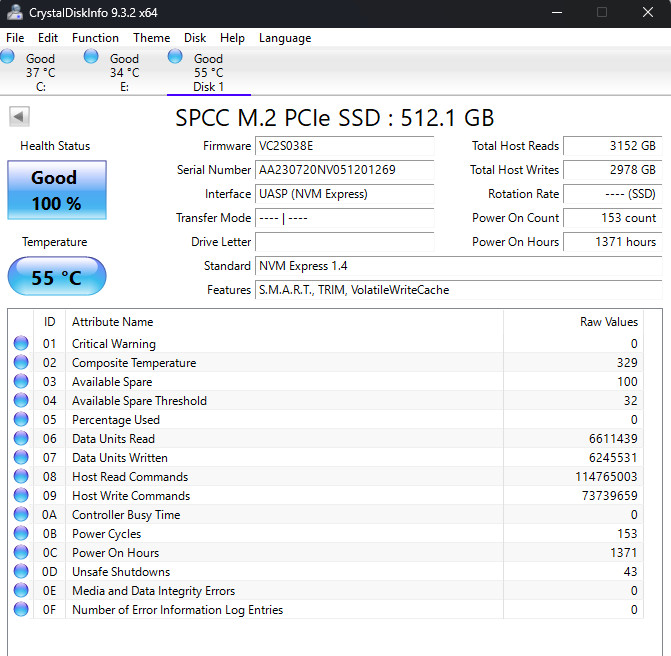Screen dimensions: 671x656
Task: Switch to the Disk 1 tab at 55 °C
Action: pyautogui.click(x=208, y=72)
